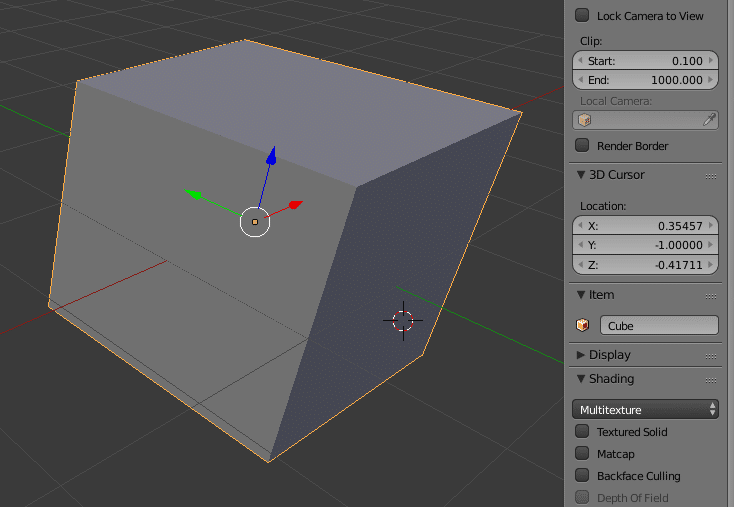734x507 pixels.
Task: Click the red X-axis manipulator arrow
Action: coord(294,205)
